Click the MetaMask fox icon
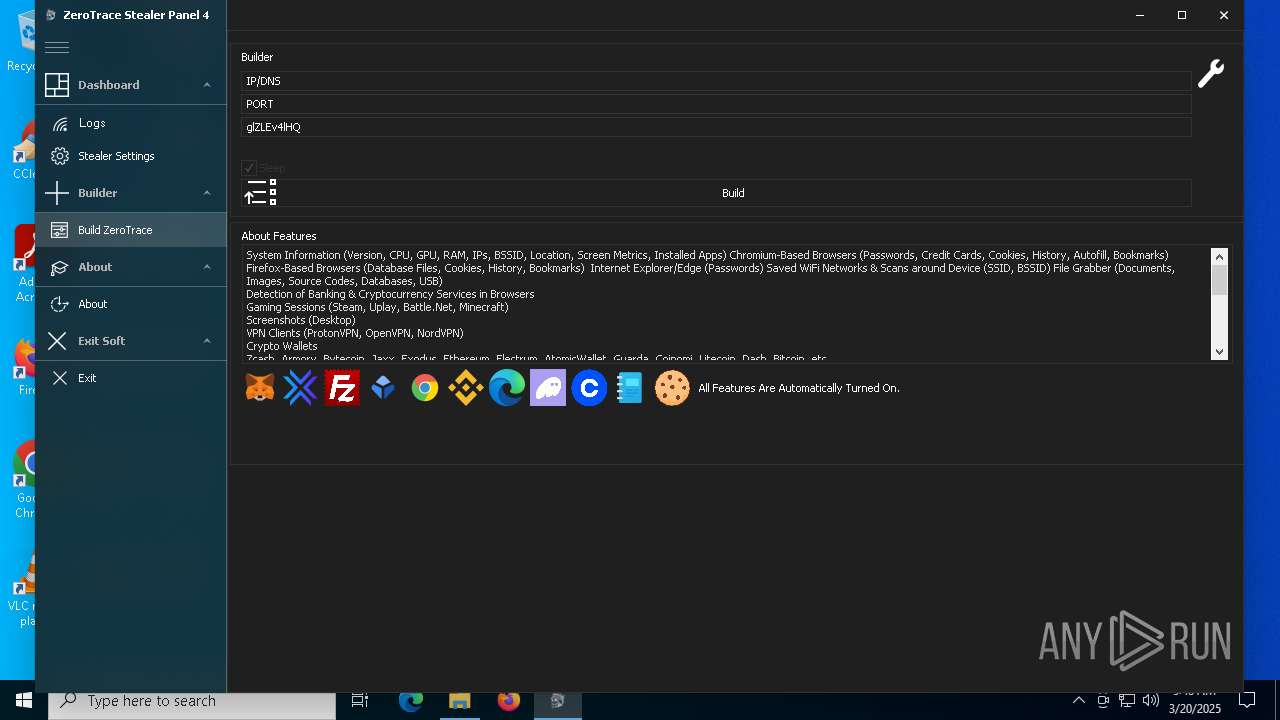 260,388
